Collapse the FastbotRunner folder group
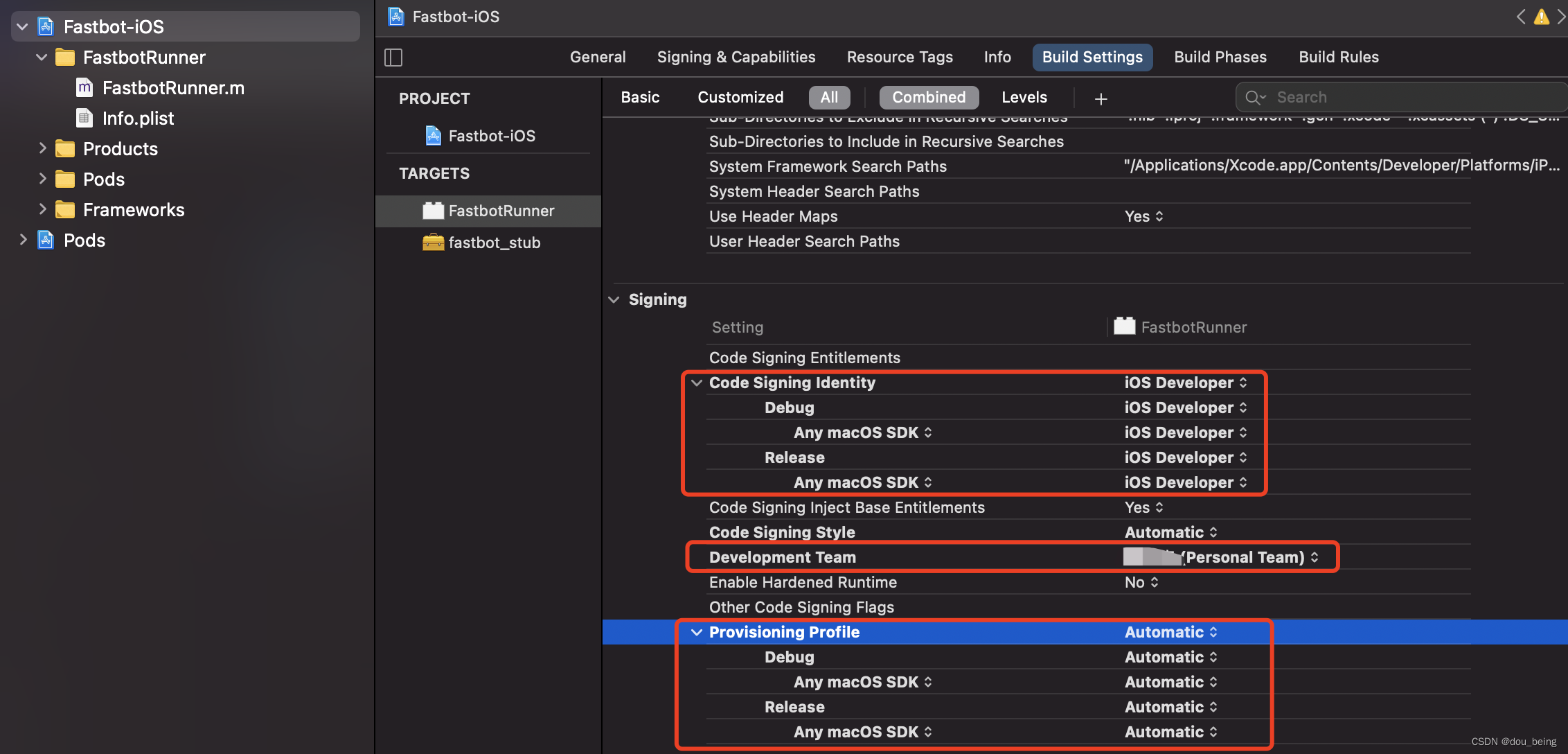The height and width of the screenshot is (754, 1568). point(42,58)
